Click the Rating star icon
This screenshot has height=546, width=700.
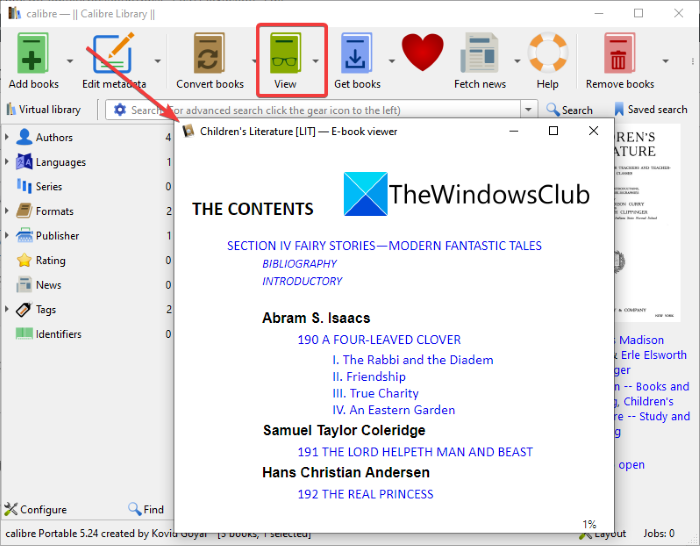[x=24, y=260]
